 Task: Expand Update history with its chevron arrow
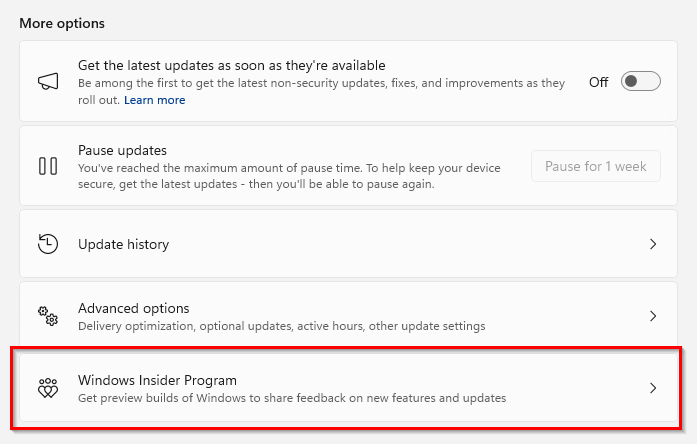tap(653, 244)
